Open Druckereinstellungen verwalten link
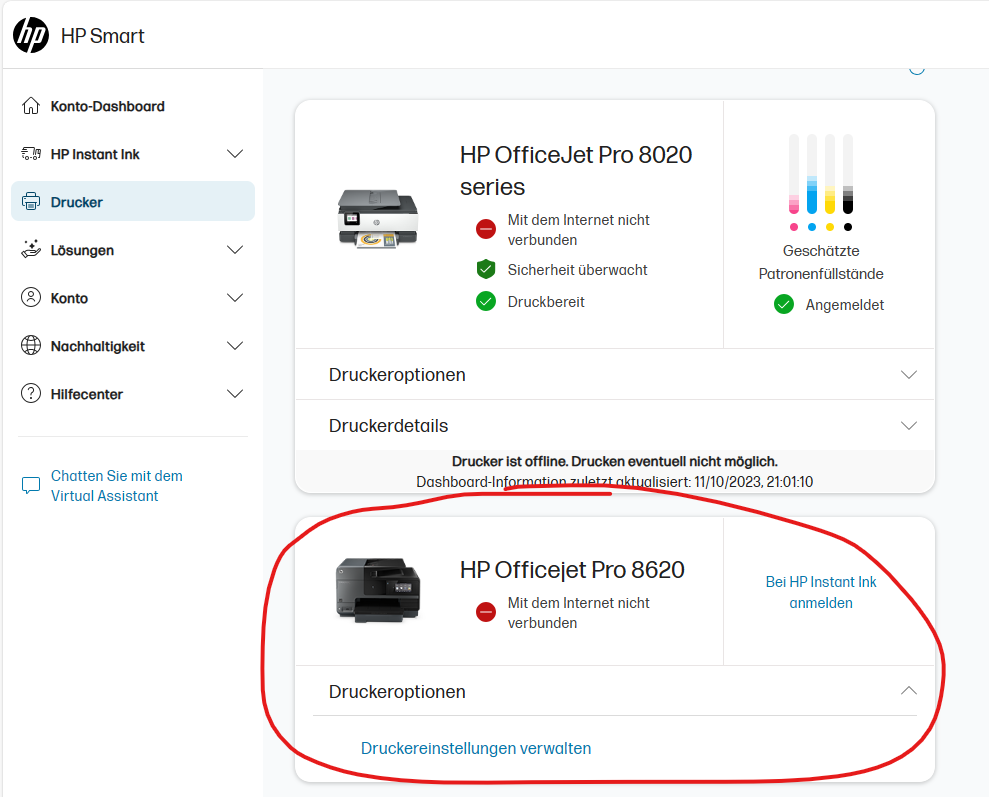 click(x=476, y=748)
